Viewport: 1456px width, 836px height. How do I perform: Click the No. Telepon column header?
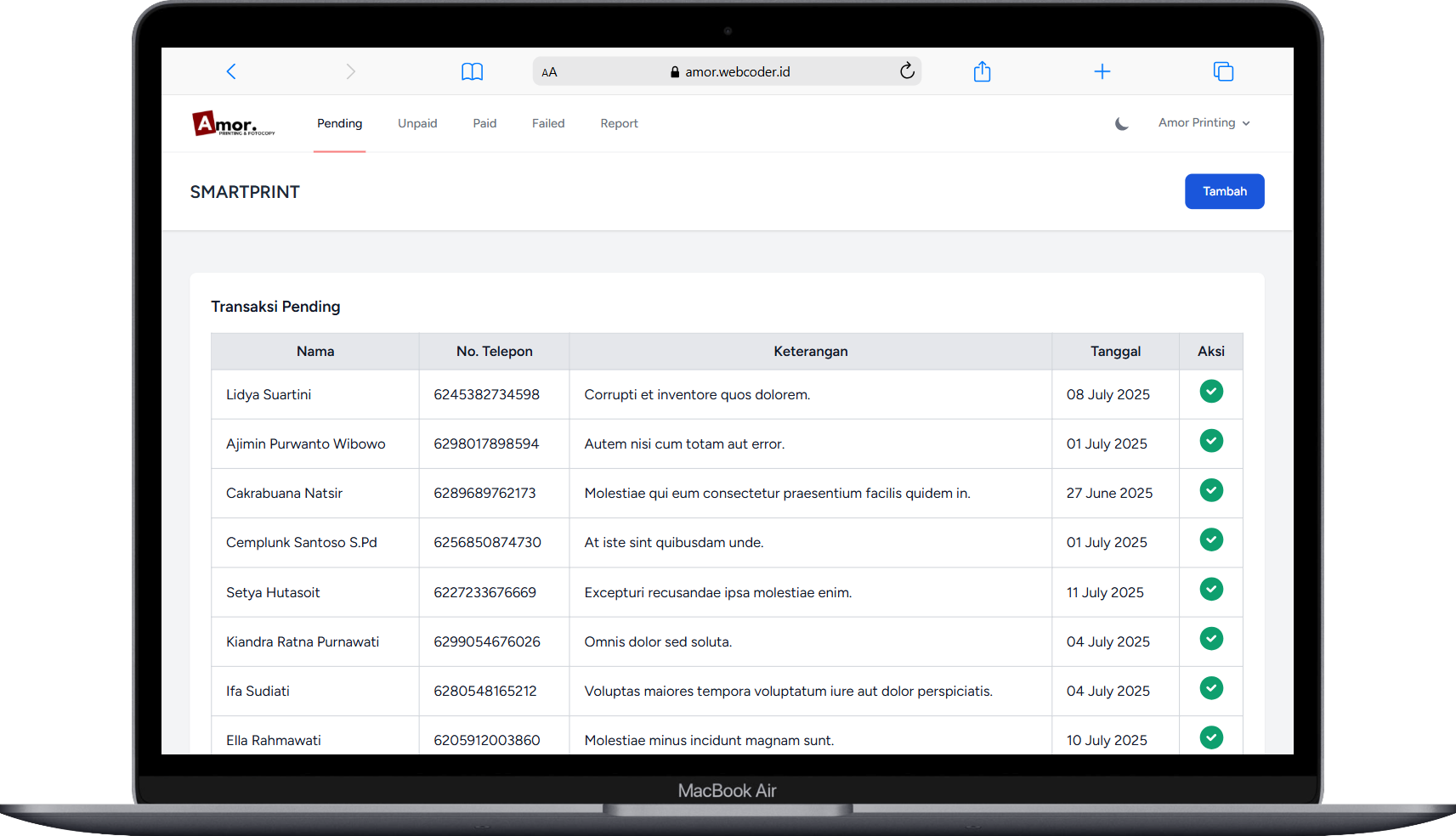(x=495, y=351)
